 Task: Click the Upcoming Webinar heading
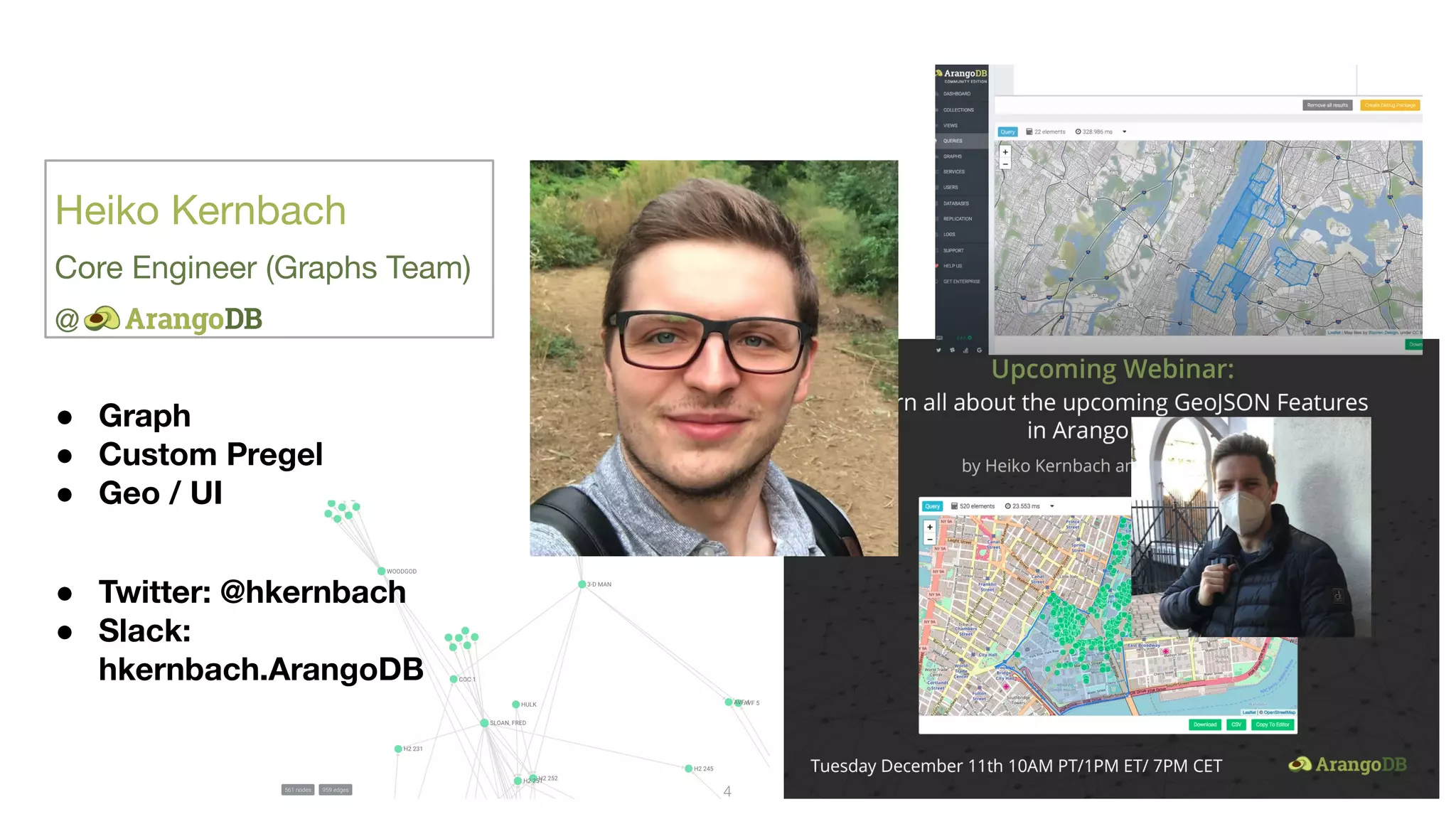point(1113,369)
